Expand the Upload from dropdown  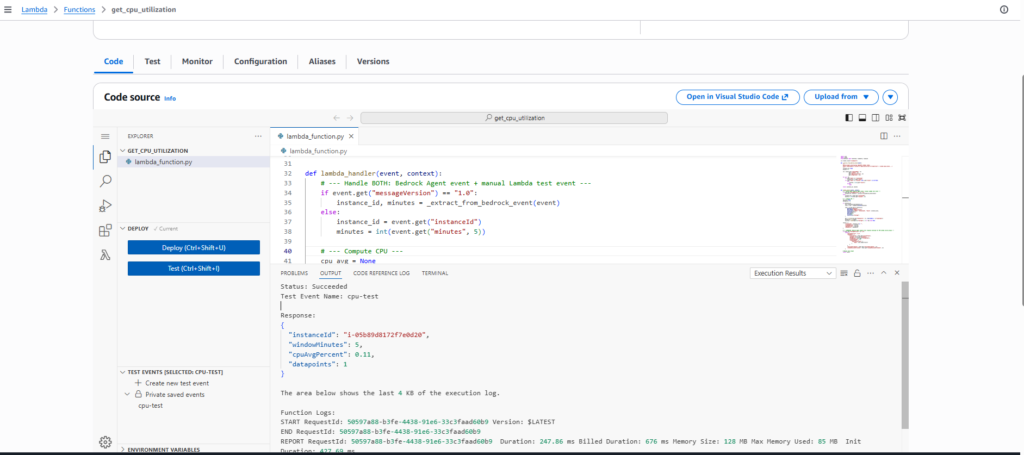(840, 97)
